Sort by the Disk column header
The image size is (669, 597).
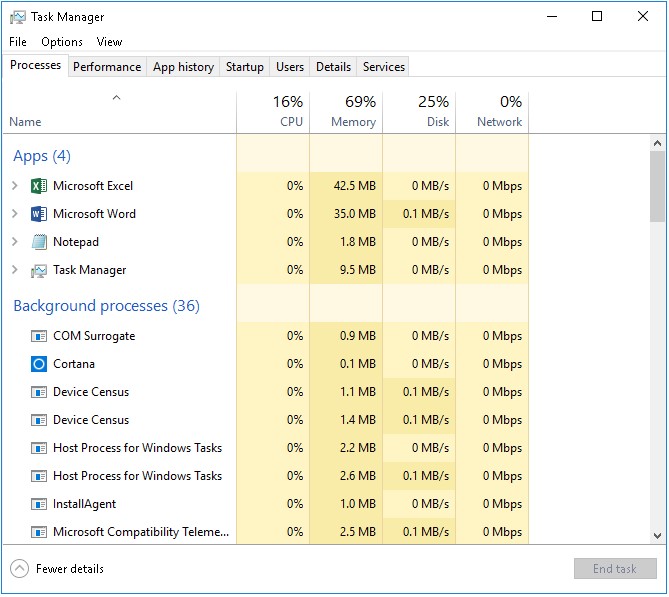click(x=419, y=113)
